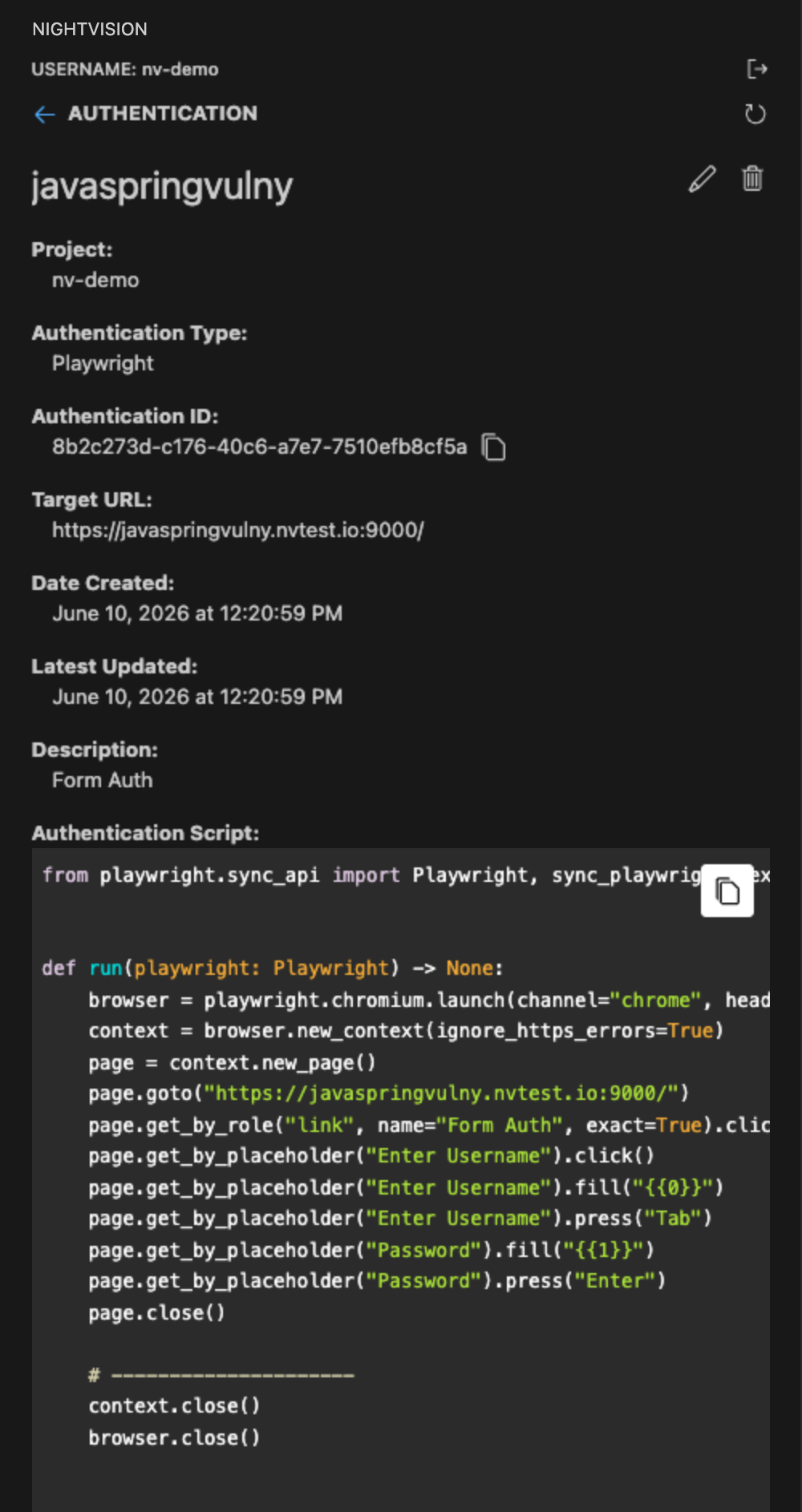Click the press("Tab") script line
Viewport: 802px width, 1512px height.
(400, 1219)
